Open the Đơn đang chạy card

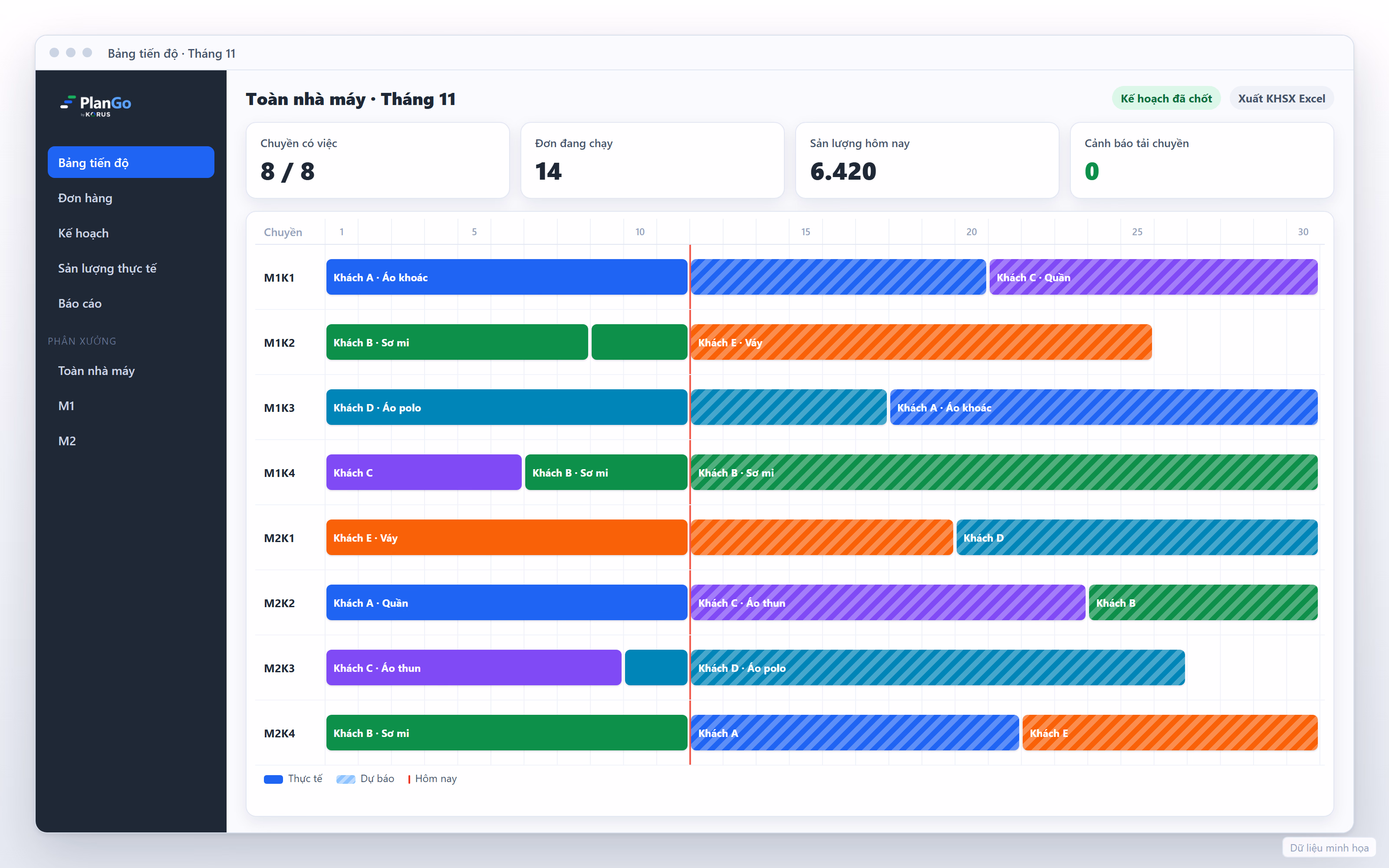[x=652, y=160]
